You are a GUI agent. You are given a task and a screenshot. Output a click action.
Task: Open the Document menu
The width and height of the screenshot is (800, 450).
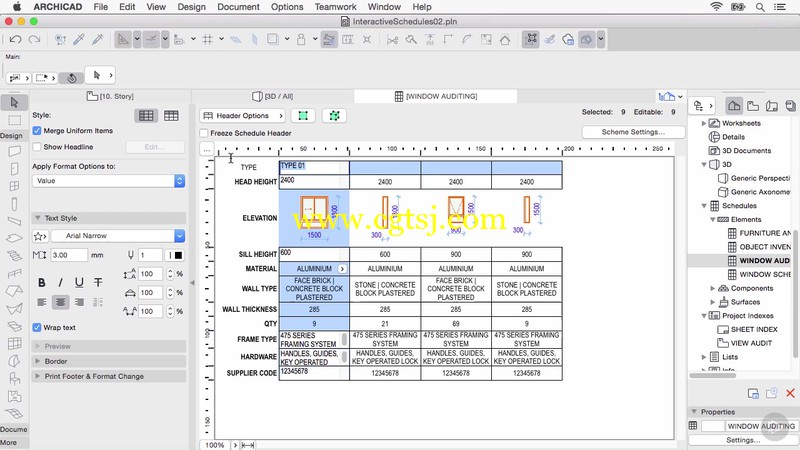238,7
